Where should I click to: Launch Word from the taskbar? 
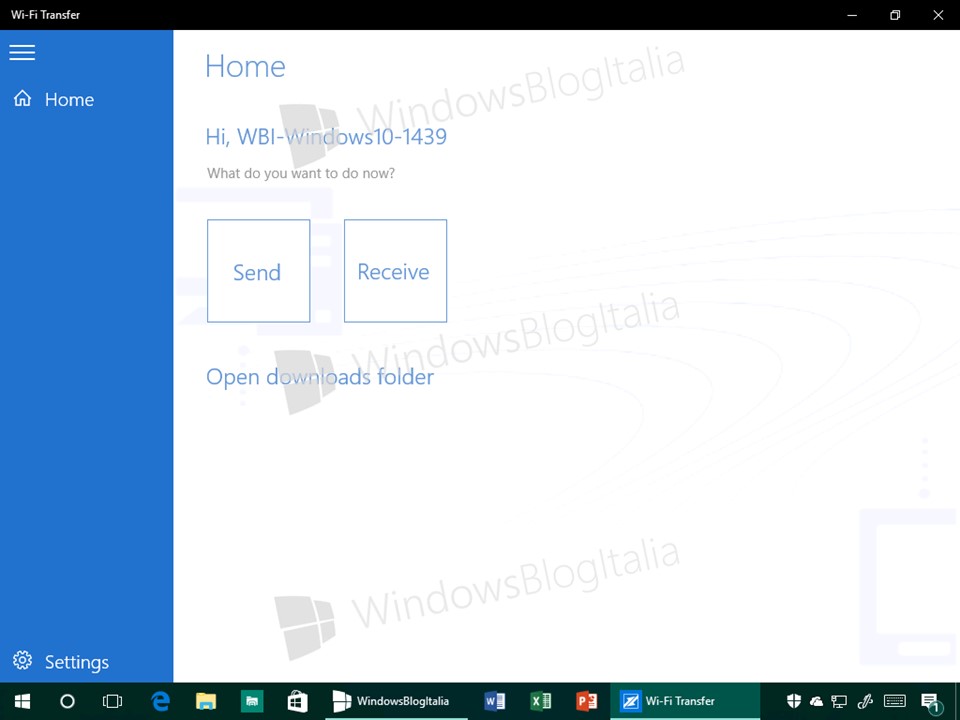point(494,701)
